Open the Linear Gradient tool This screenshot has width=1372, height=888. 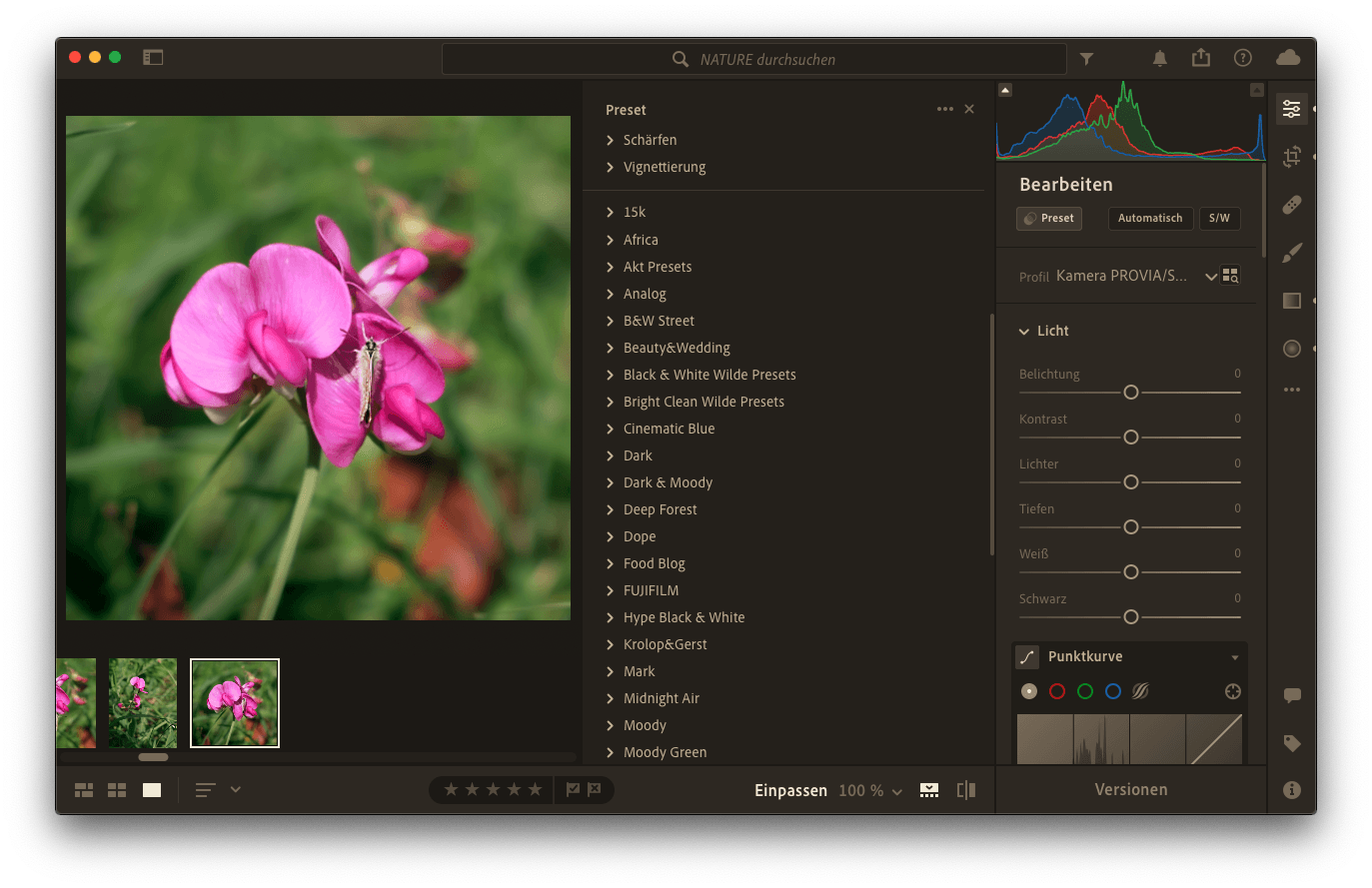pos(1292,301)
